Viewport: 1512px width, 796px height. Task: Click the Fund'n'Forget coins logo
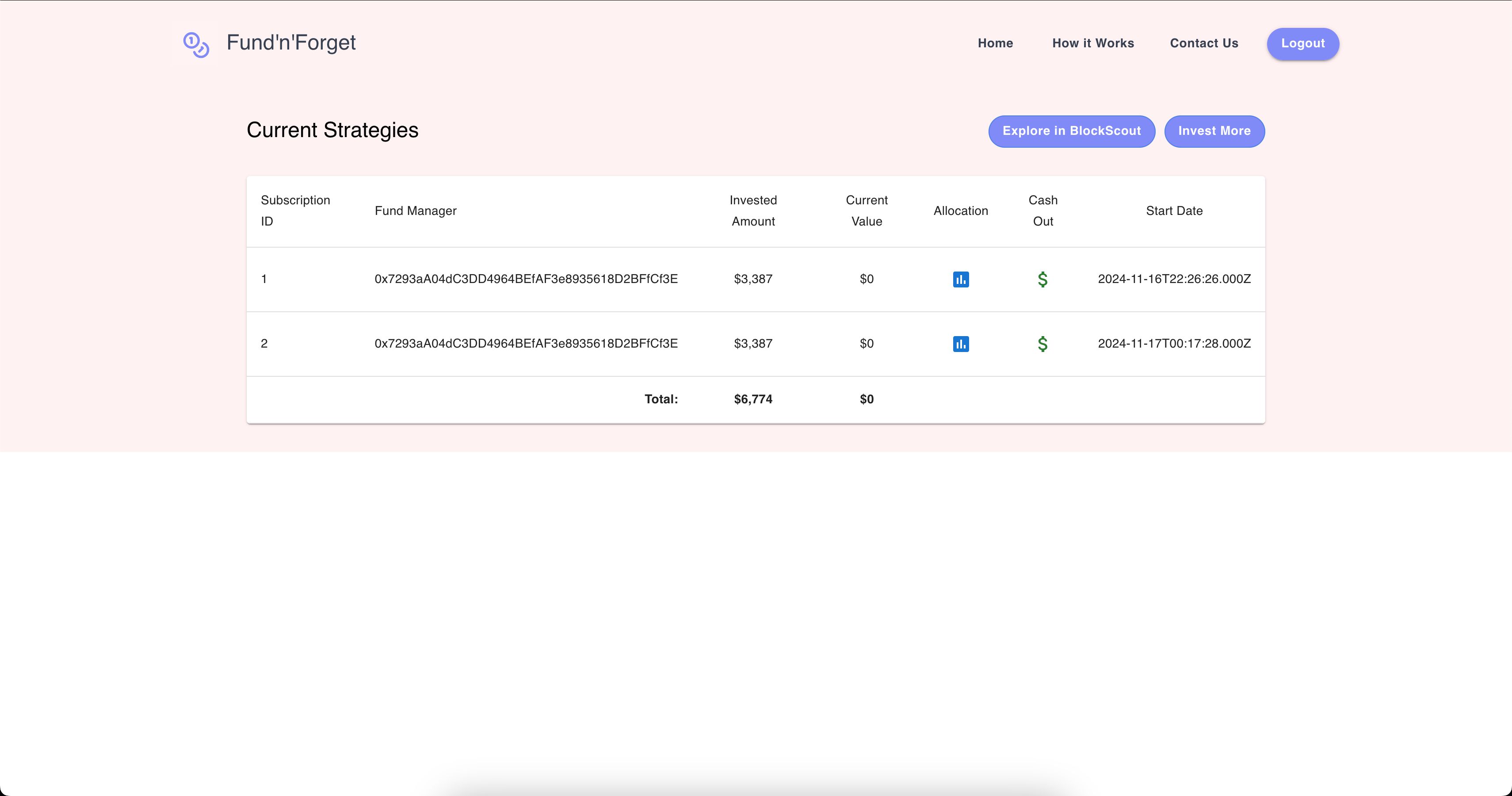click(x=196, y=45)
